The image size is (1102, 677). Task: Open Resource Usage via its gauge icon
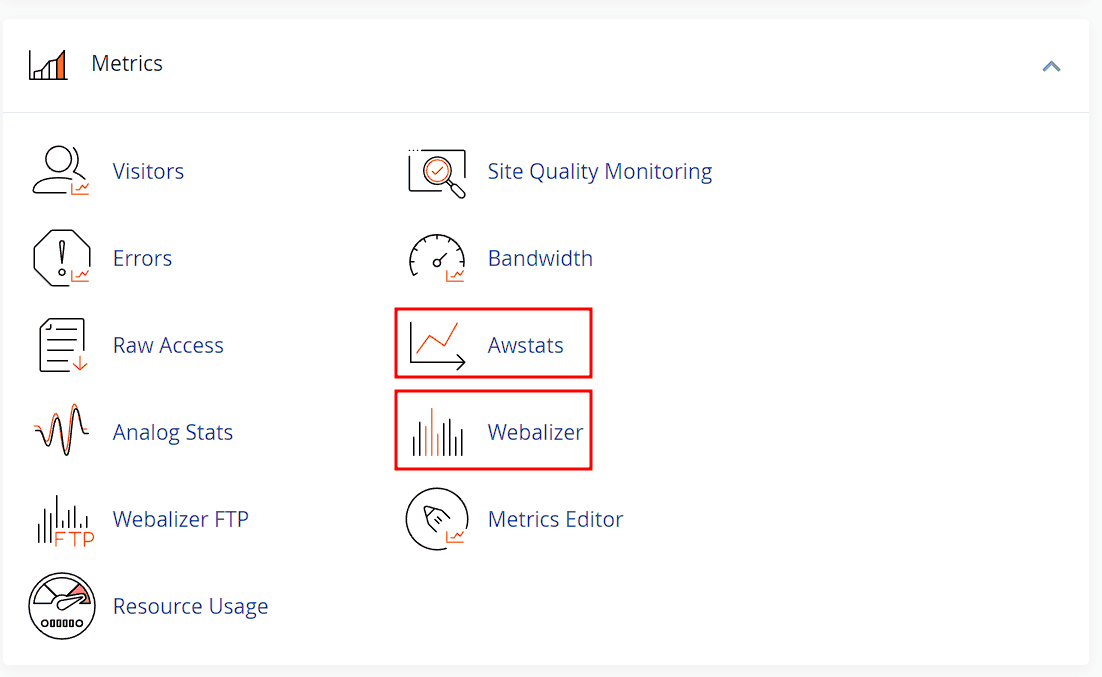click(x=61, y=605)
